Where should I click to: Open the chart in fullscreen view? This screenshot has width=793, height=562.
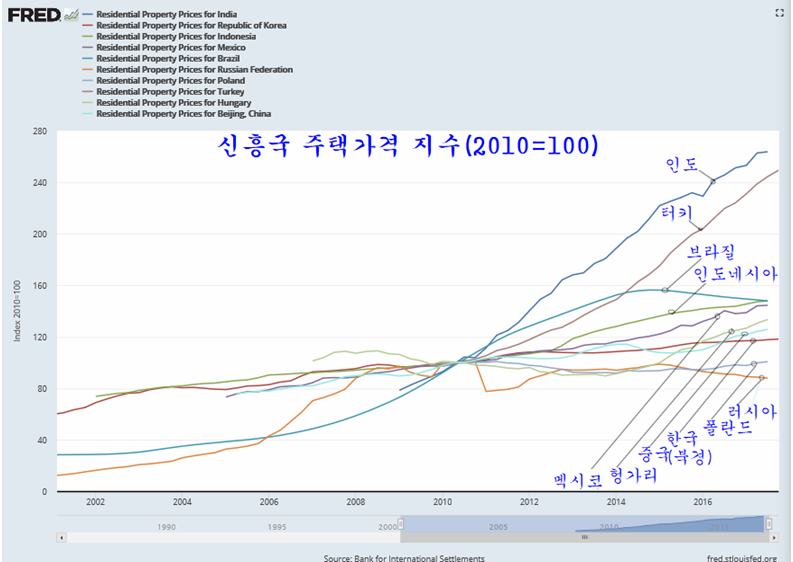coord(779,13)
